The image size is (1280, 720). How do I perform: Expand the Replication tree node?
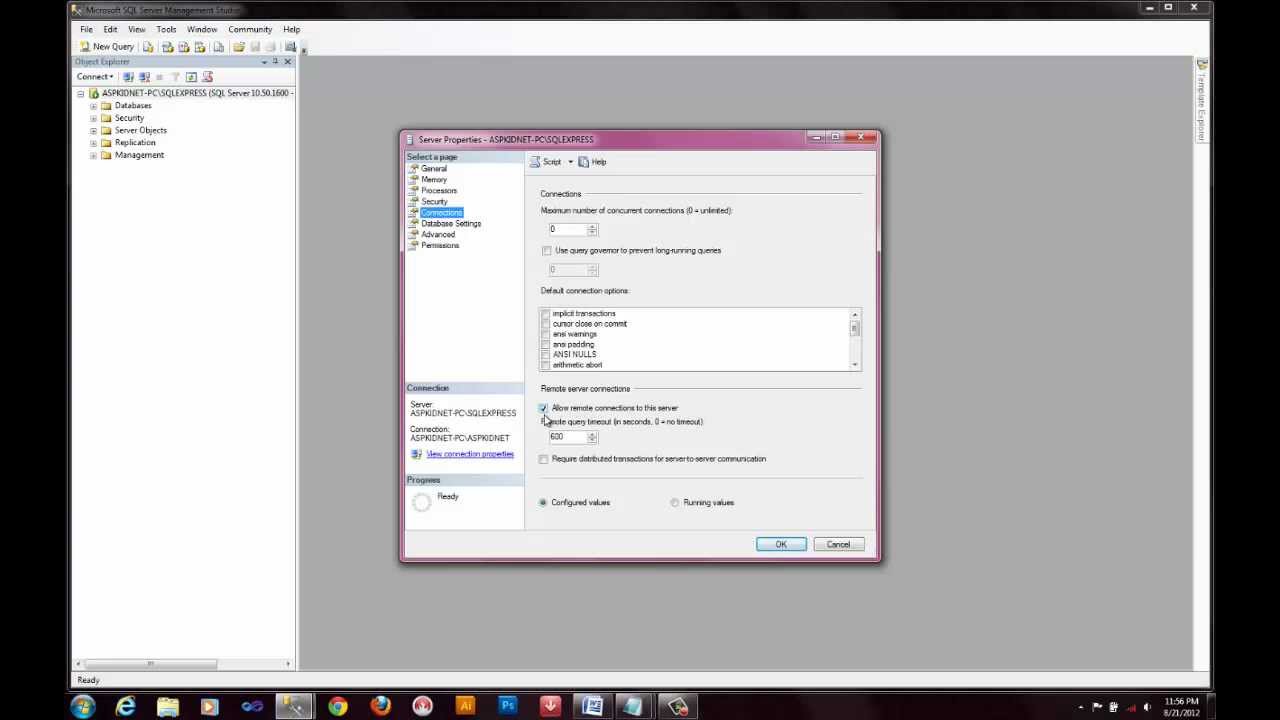pos(94,143)
